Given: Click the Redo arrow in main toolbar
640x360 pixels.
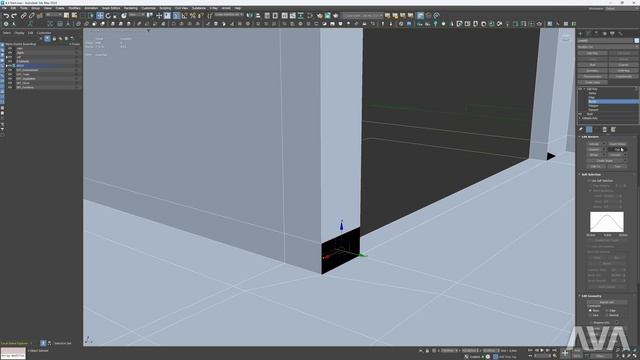Looking at the screenshot, I should tap(14, 16).
